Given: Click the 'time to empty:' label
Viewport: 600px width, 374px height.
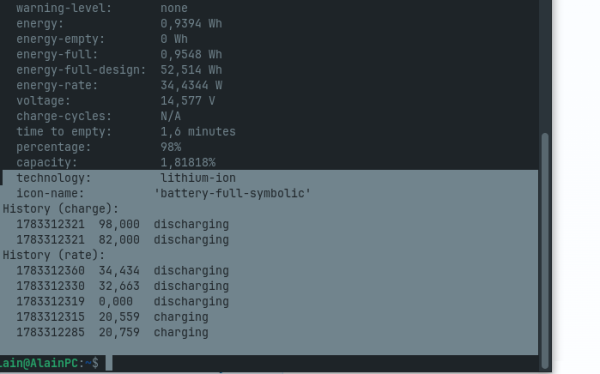Looking at the screenshot, I should (x=64, y=132).
